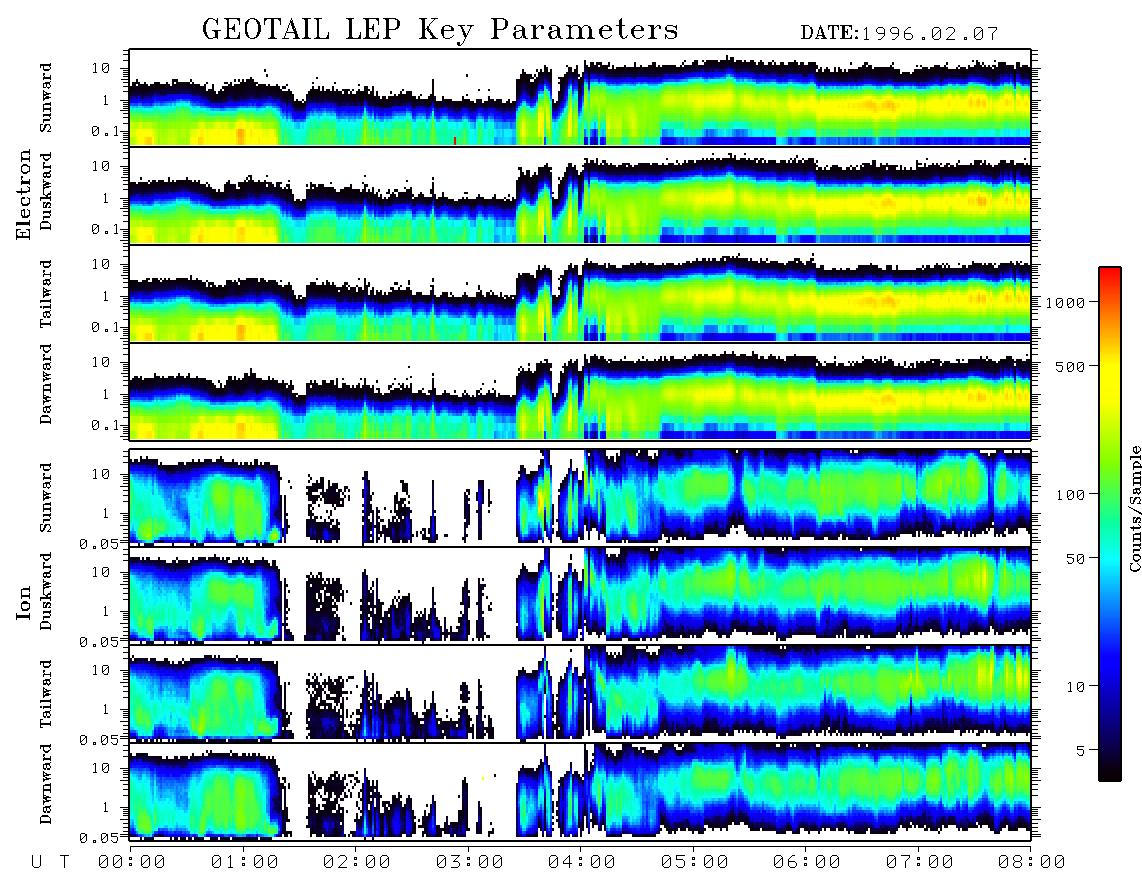Screen dimensions: 1142x880
Task: Click the Electron Sunward spectrogram panel
Action: (580, 98)
